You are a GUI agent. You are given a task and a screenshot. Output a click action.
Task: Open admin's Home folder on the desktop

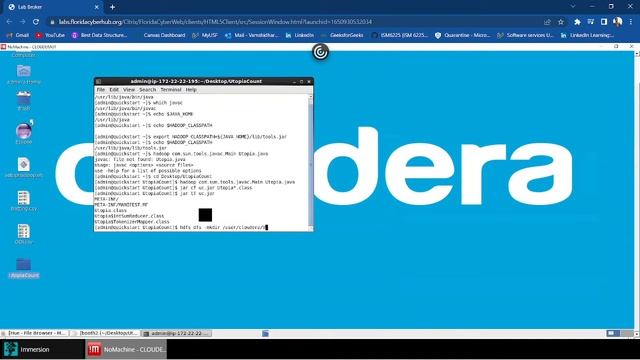[x=24, y=73]
